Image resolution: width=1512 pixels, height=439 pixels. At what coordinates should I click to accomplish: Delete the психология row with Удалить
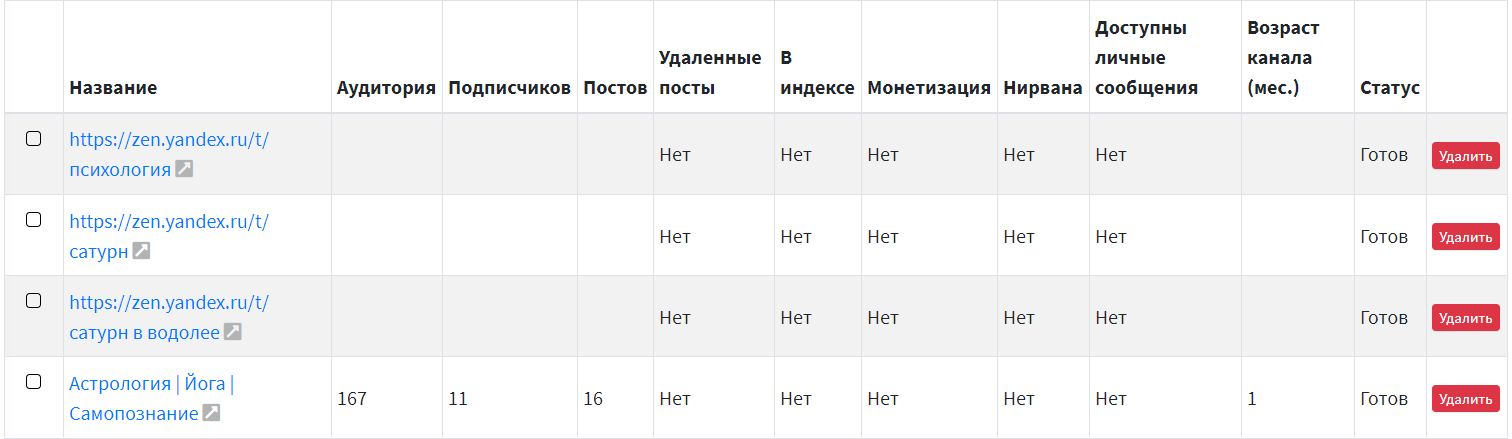pos(1465,156)
